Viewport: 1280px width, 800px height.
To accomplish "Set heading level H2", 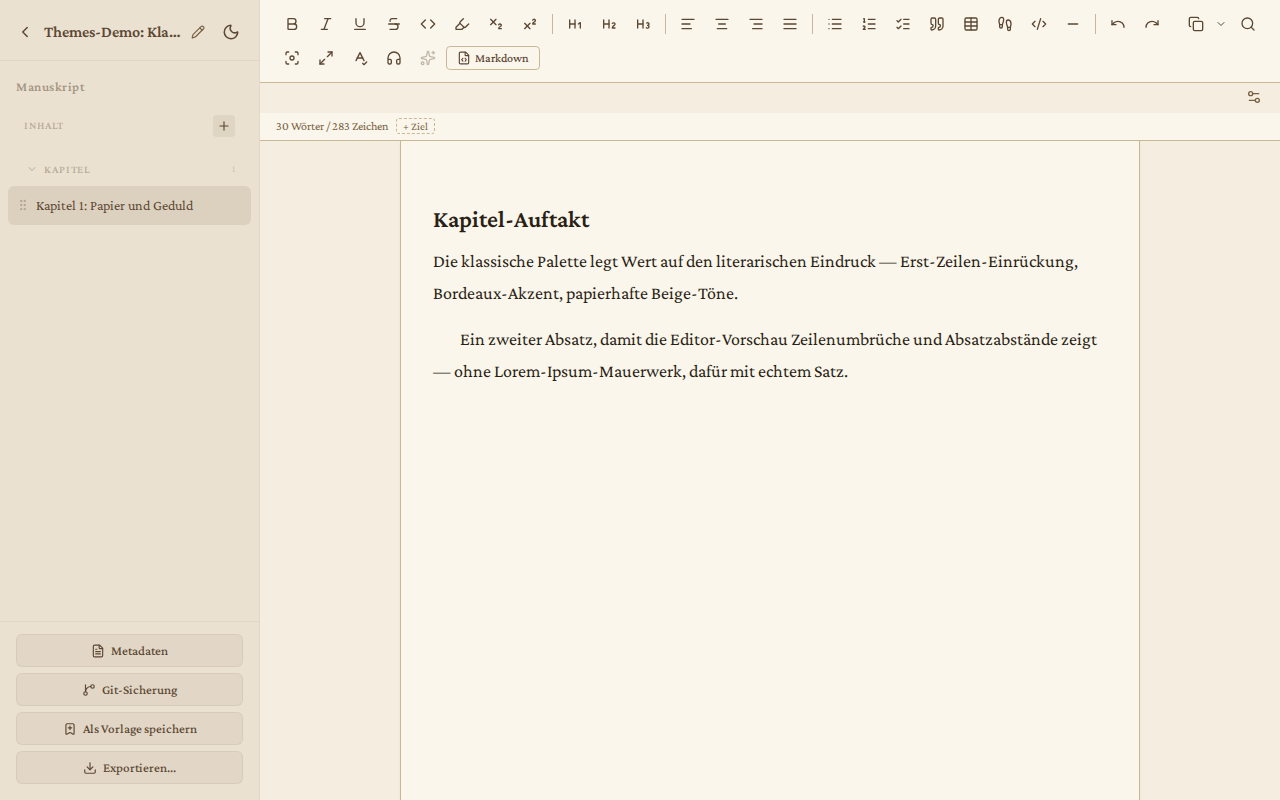I will (609, 24).
